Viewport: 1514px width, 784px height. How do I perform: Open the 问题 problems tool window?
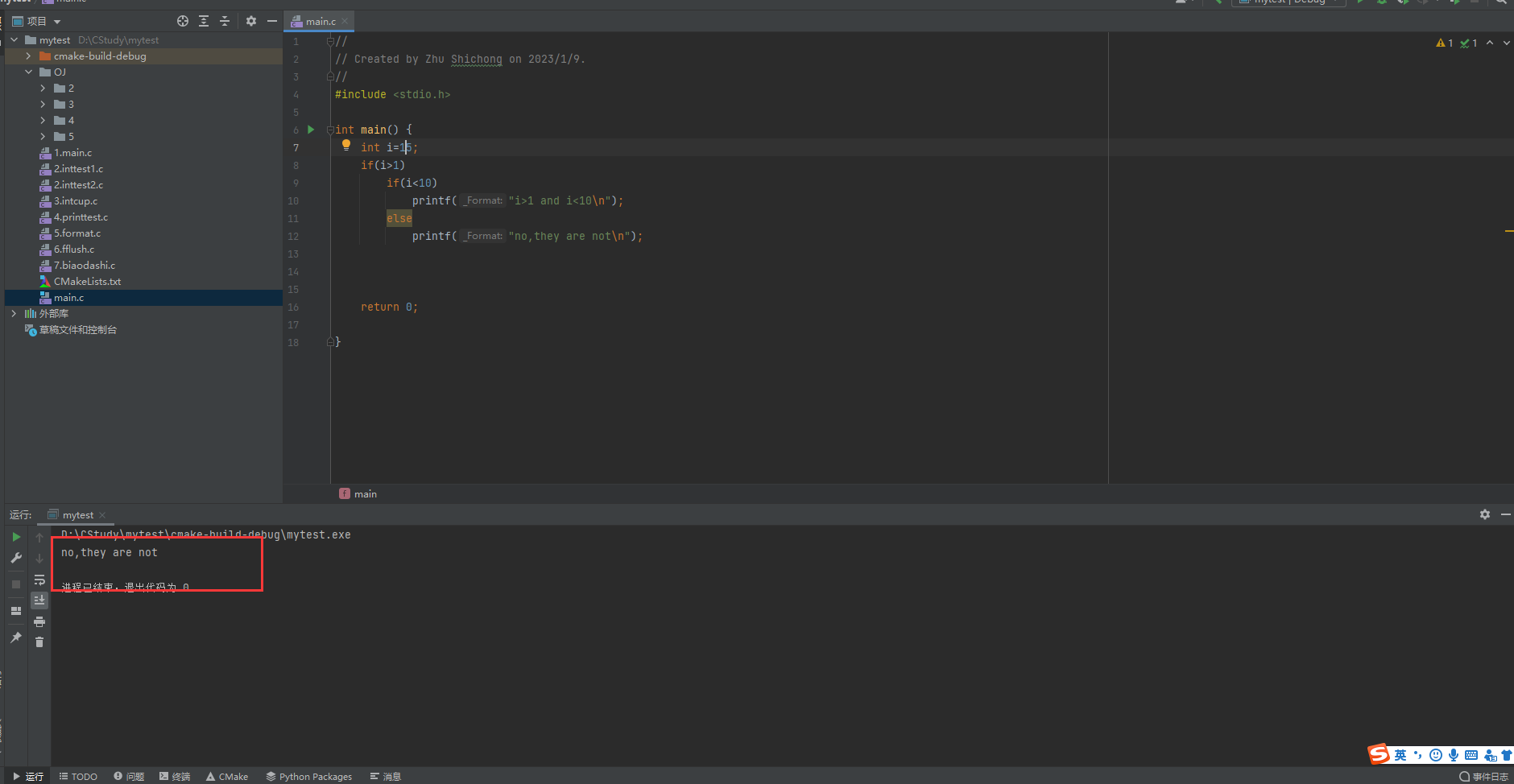pos(129,777)
